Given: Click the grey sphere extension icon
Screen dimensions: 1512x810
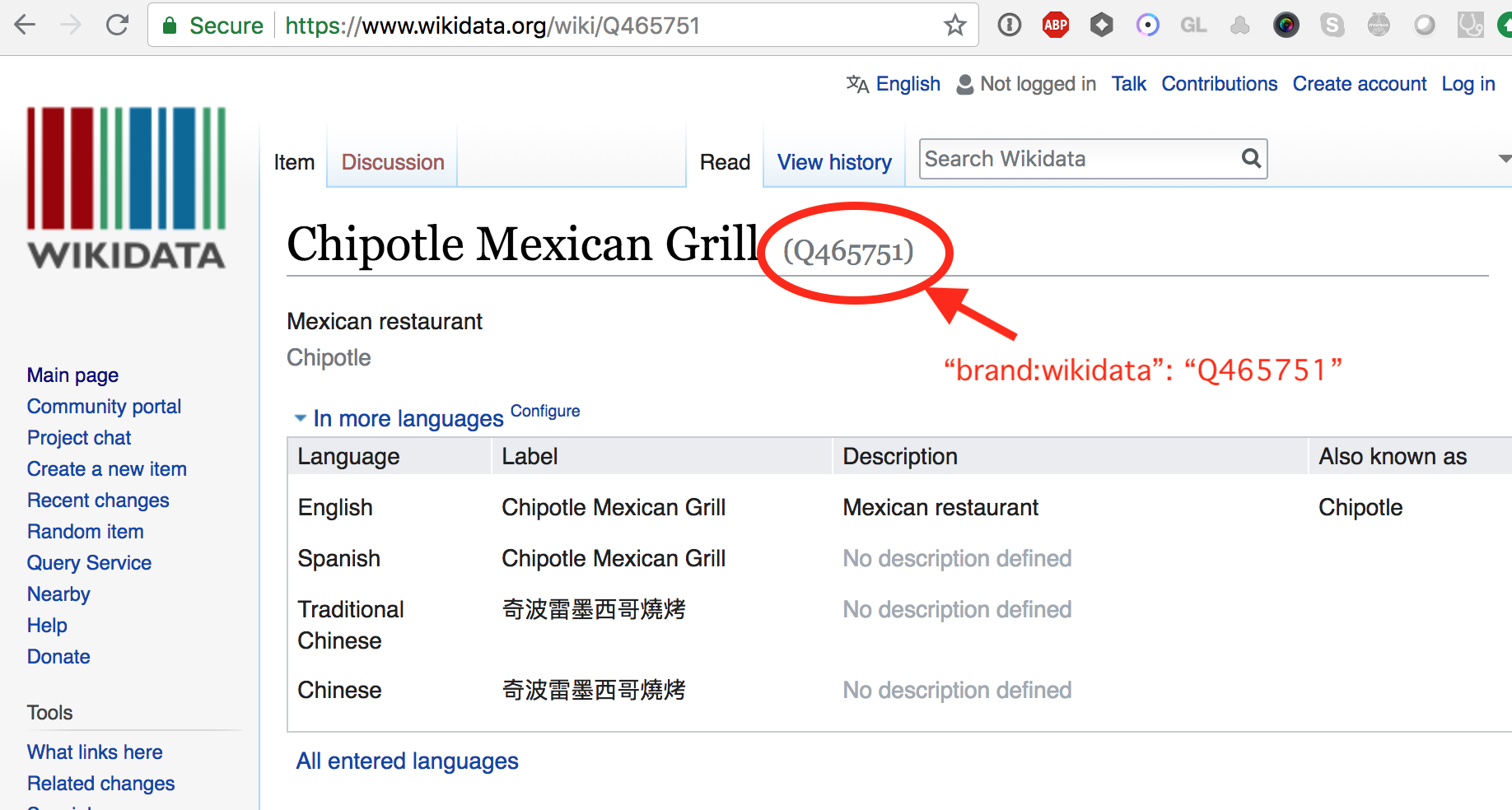Looking at the screenshot, I should (1425, 26).
